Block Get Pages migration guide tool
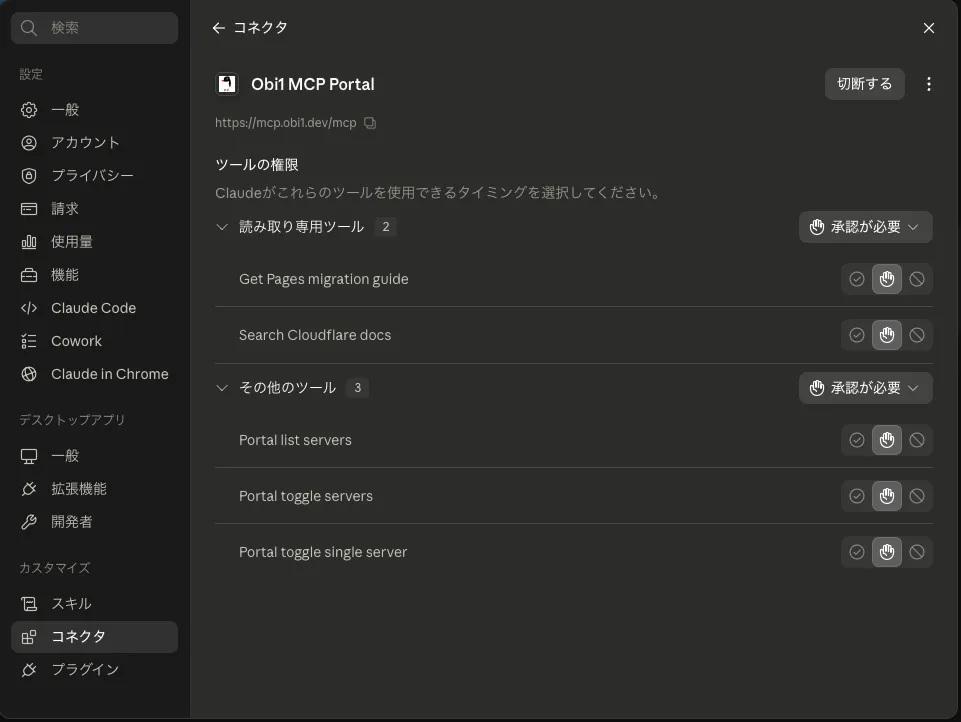 (917, 279)
